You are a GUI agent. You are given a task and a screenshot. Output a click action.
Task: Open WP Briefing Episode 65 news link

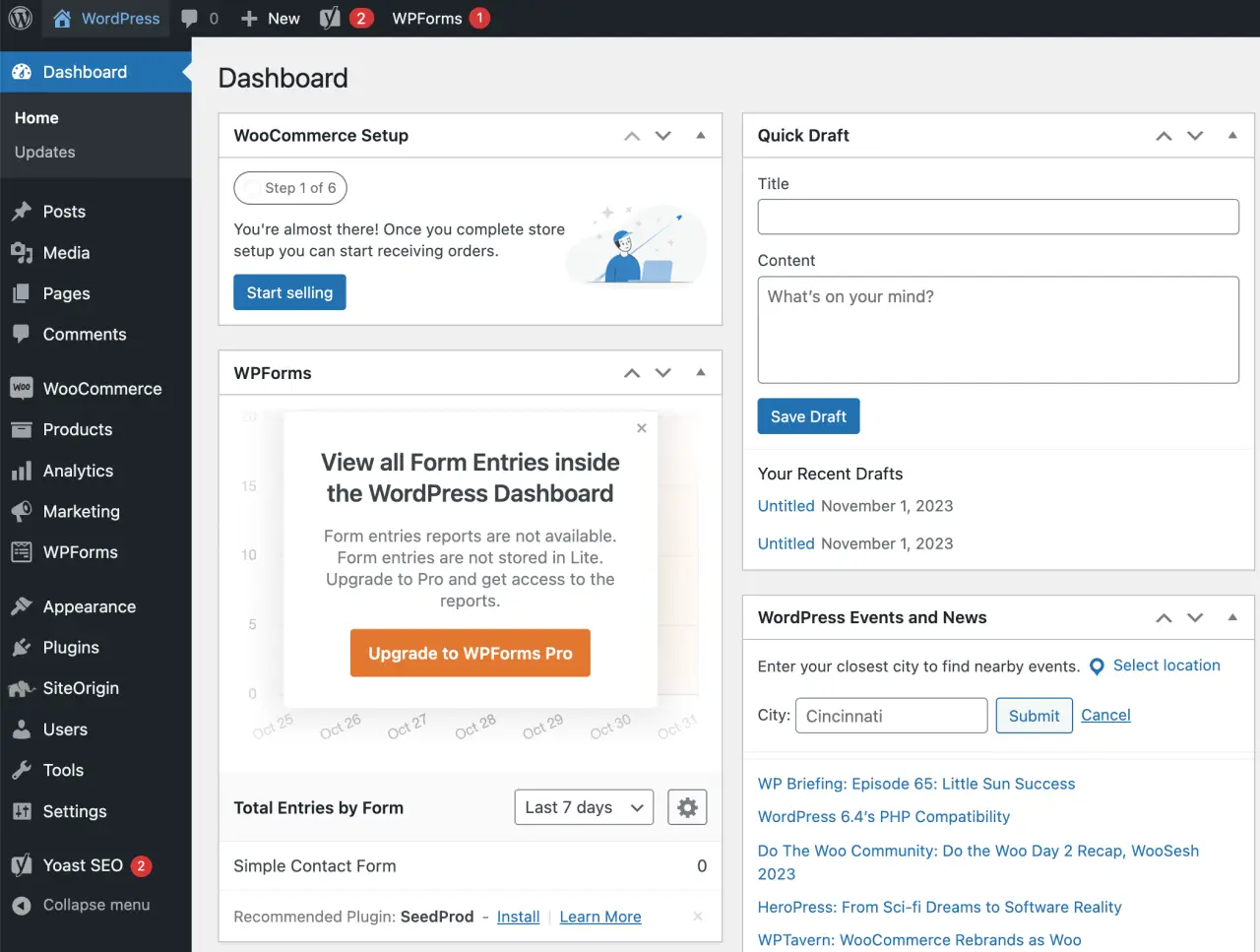pyautogui.click(x=916, y=784)
